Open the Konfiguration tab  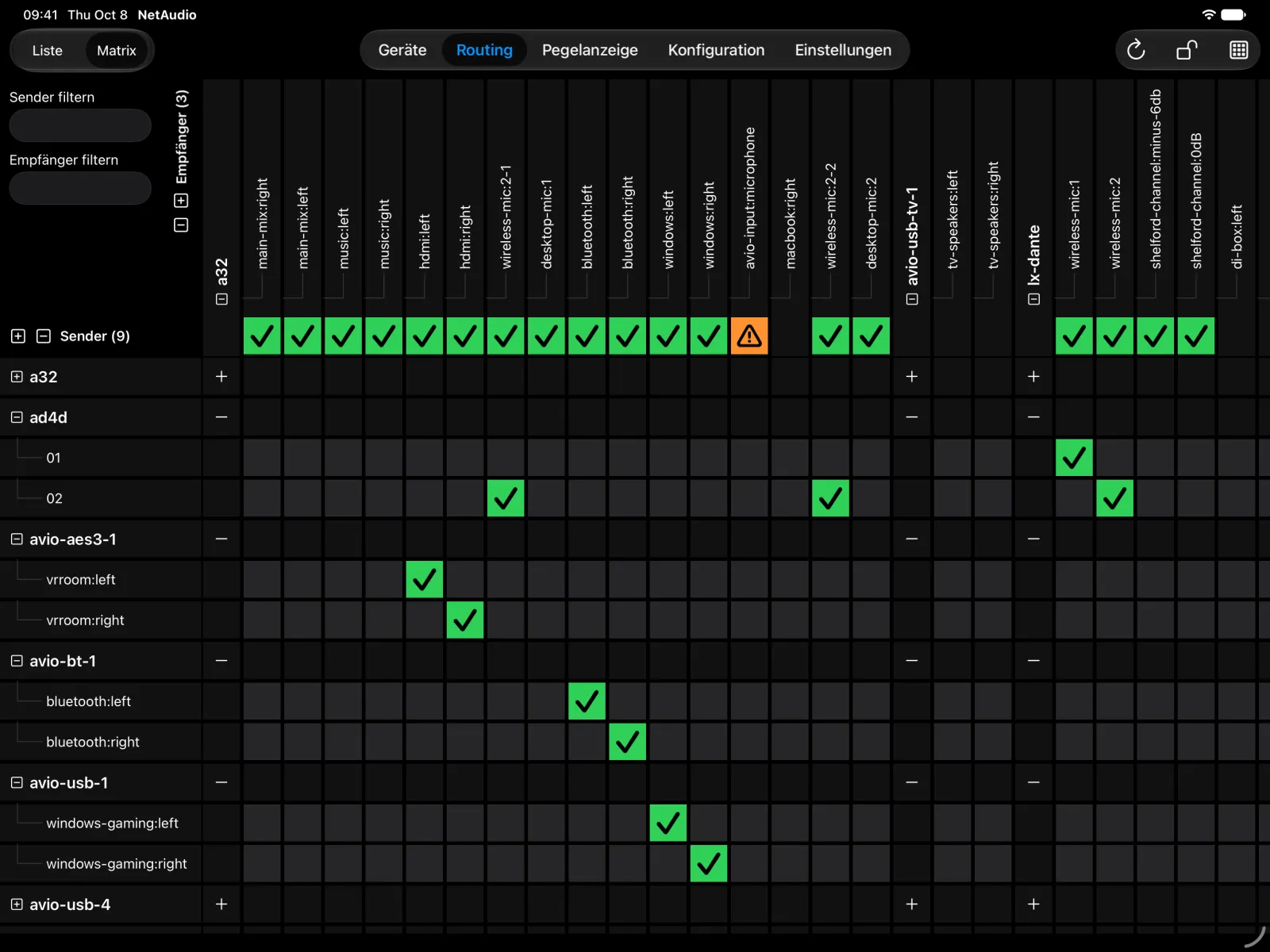pos(716,50)
